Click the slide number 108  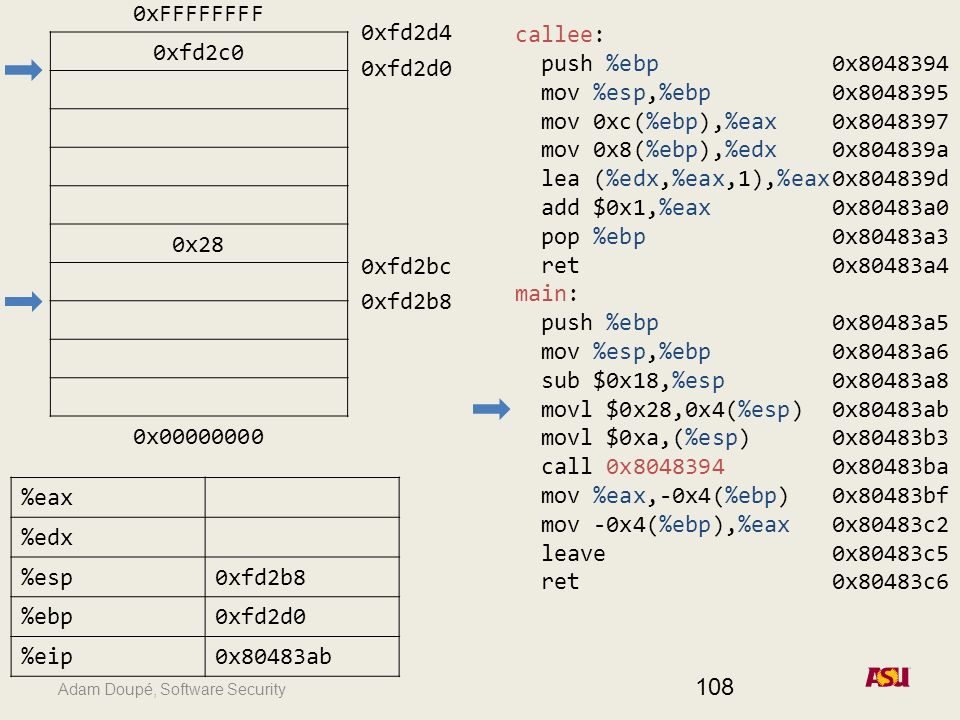[714, 687]
